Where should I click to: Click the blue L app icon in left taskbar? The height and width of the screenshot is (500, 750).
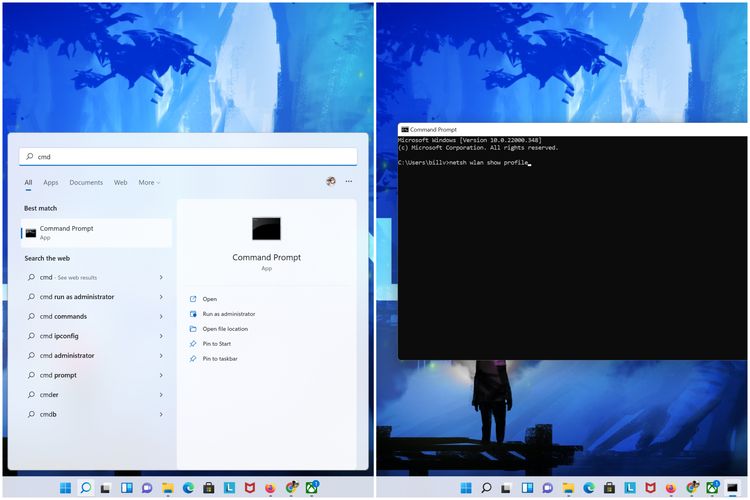(229, 488)
